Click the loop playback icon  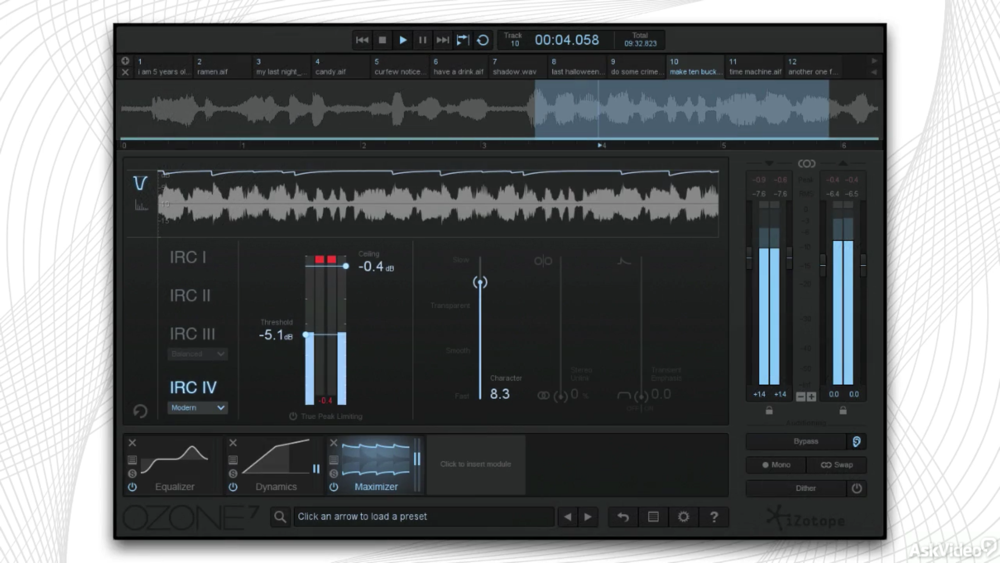tap(483, 40)
